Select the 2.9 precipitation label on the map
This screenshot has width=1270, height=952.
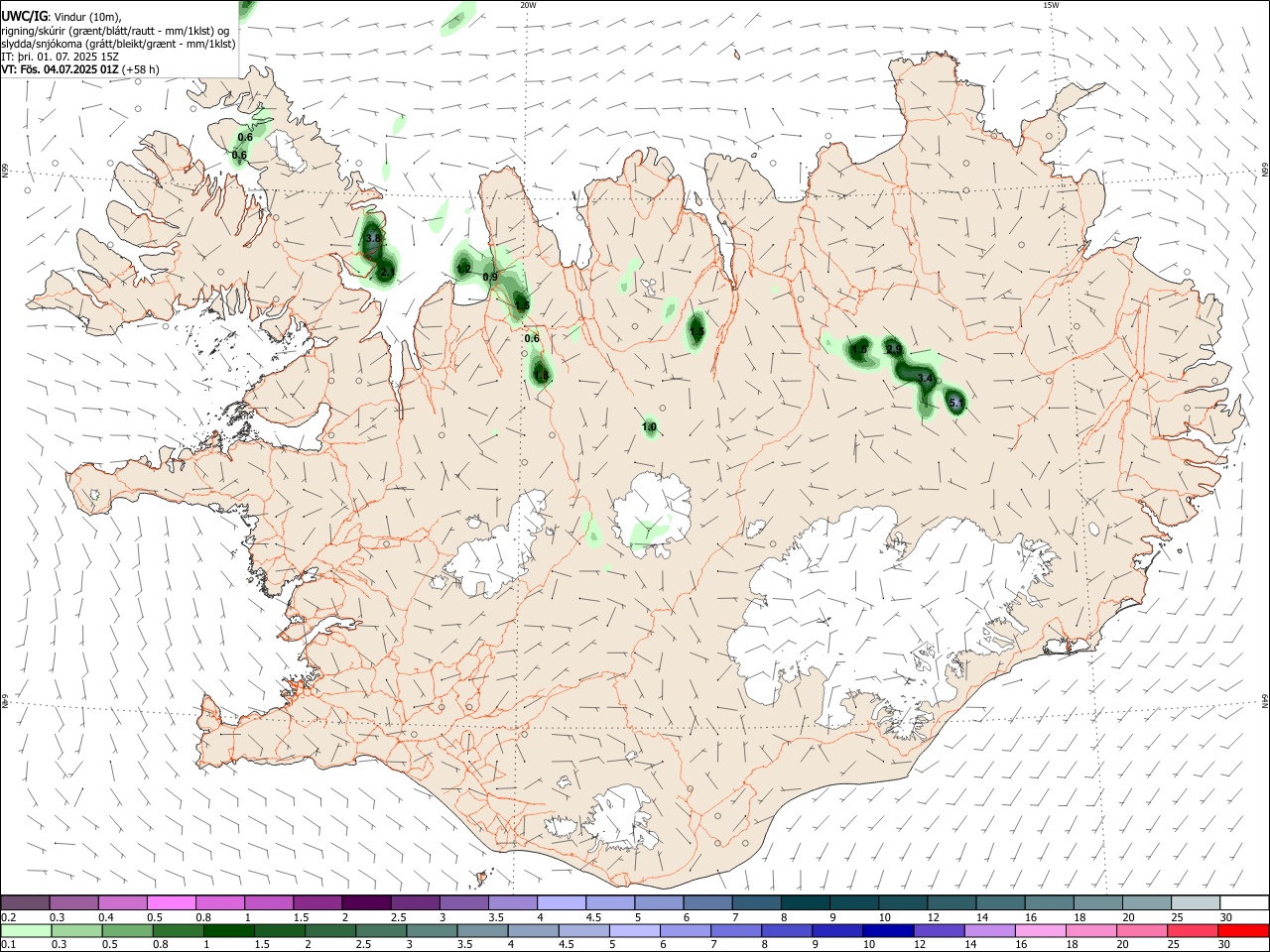pos(894,349)
